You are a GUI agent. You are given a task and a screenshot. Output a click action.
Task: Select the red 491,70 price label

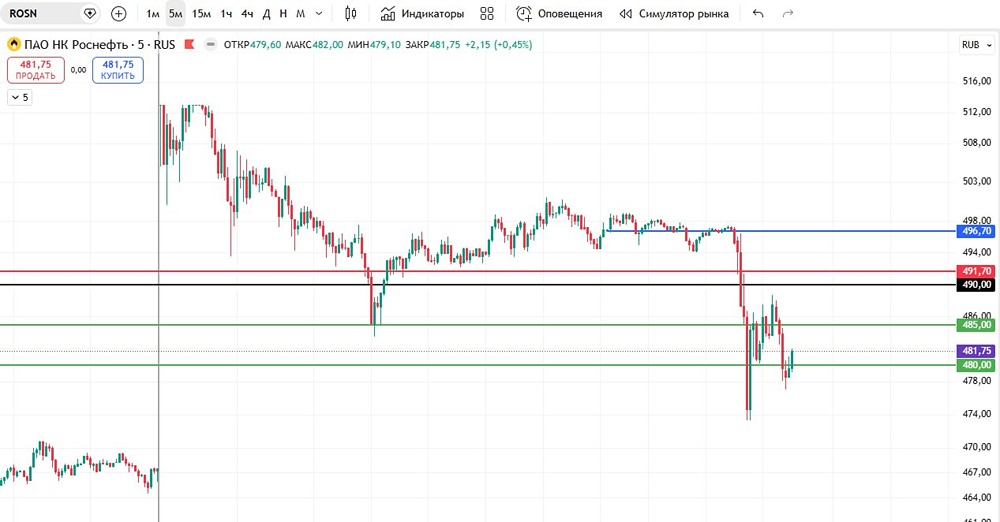(x=976, y=271)
